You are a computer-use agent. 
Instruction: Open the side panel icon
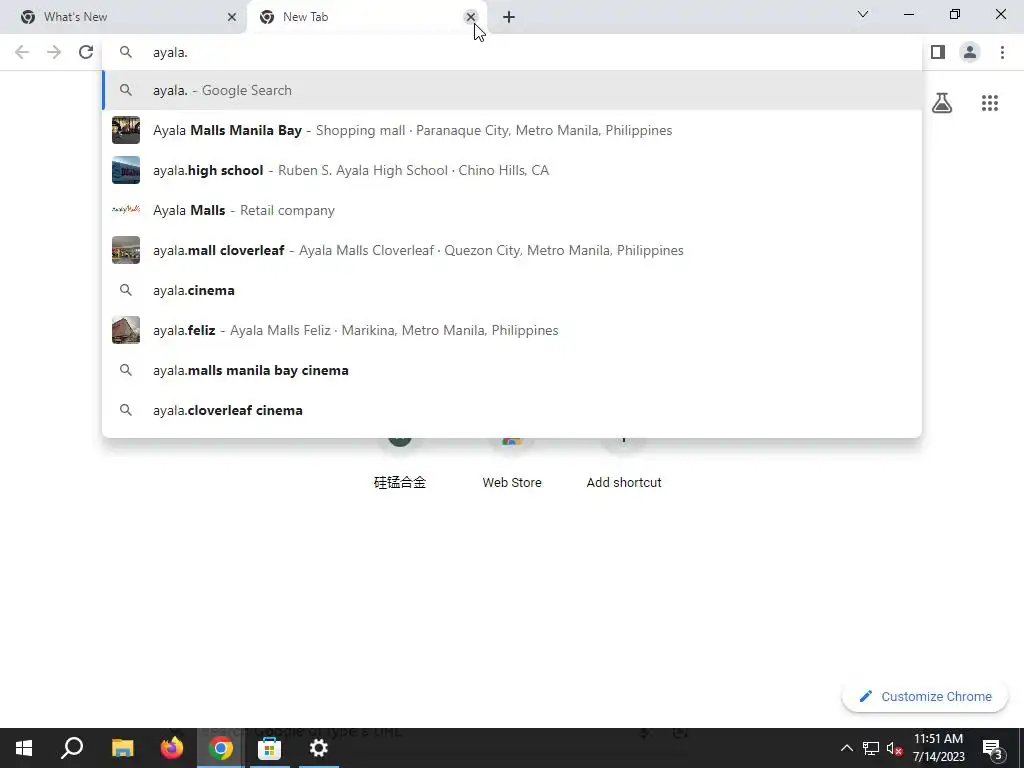(x=938, y=52)
